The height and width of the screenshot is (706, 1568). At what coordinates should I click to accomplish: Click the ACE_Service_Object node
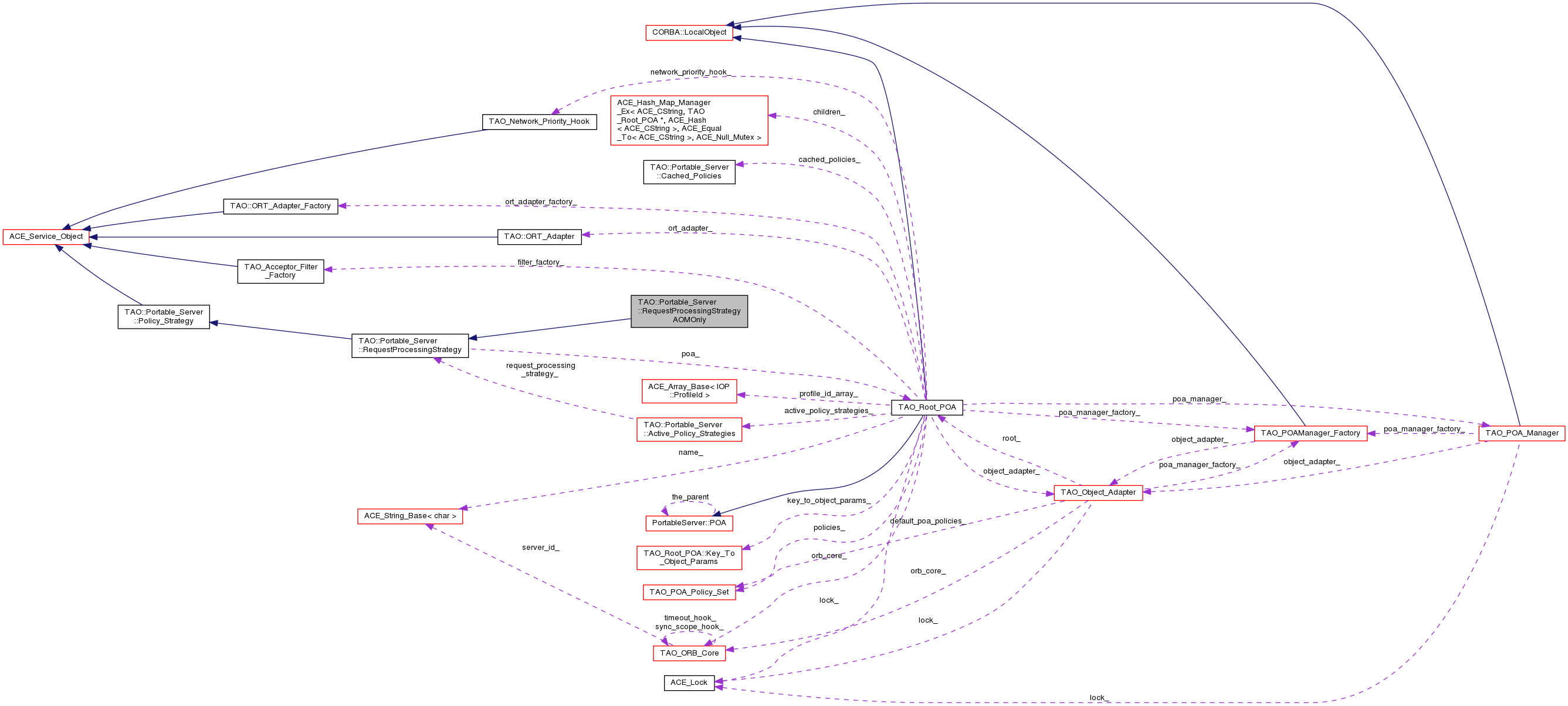point(46,237)
